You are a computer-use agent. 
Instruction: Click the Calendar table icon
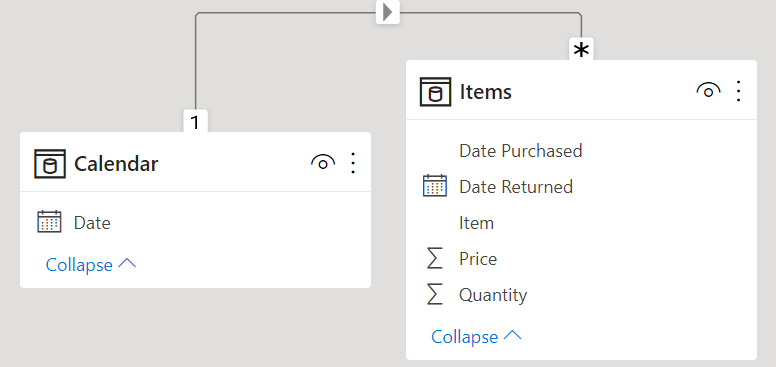pos(50,164)
